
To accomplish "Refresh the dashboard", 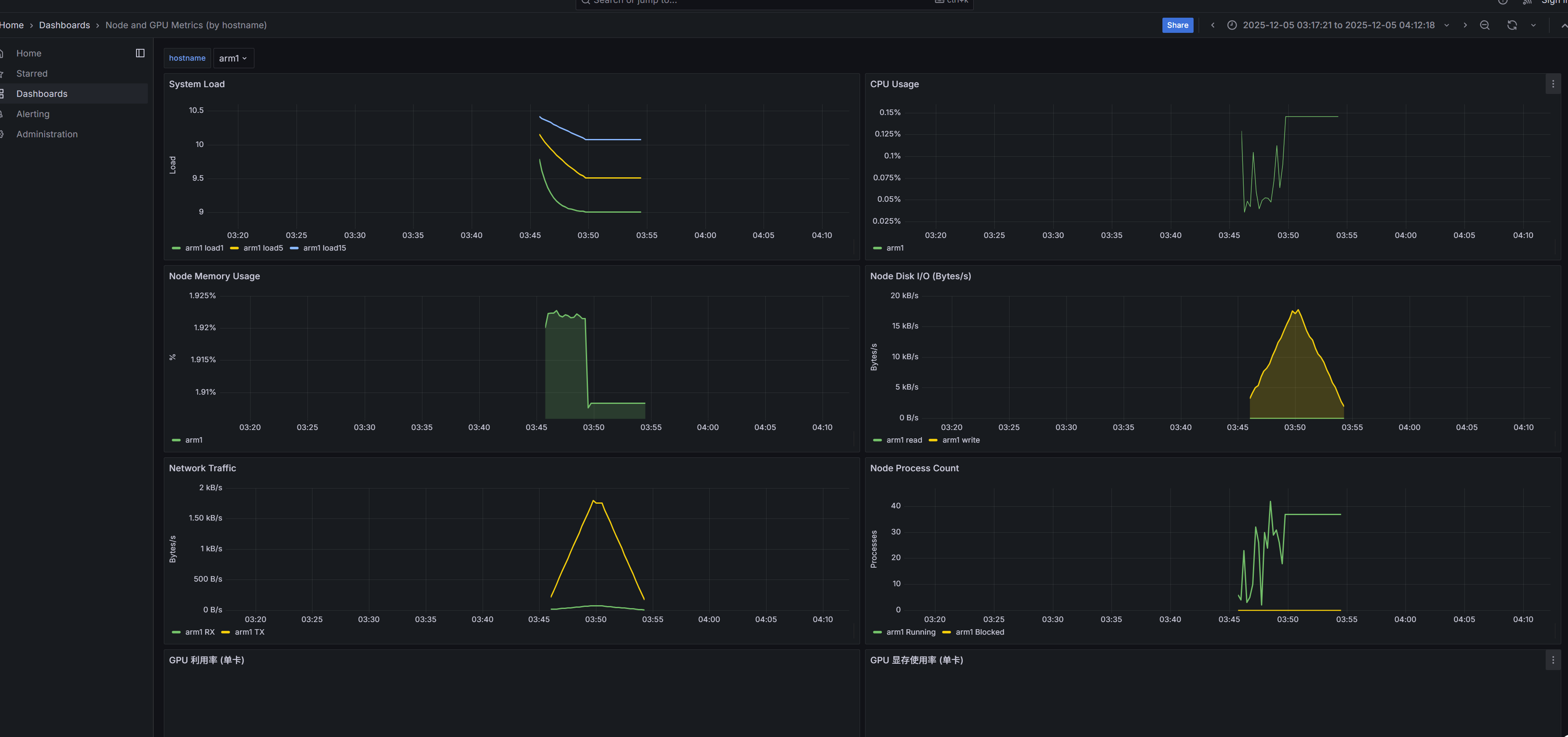I will 1512,25.
